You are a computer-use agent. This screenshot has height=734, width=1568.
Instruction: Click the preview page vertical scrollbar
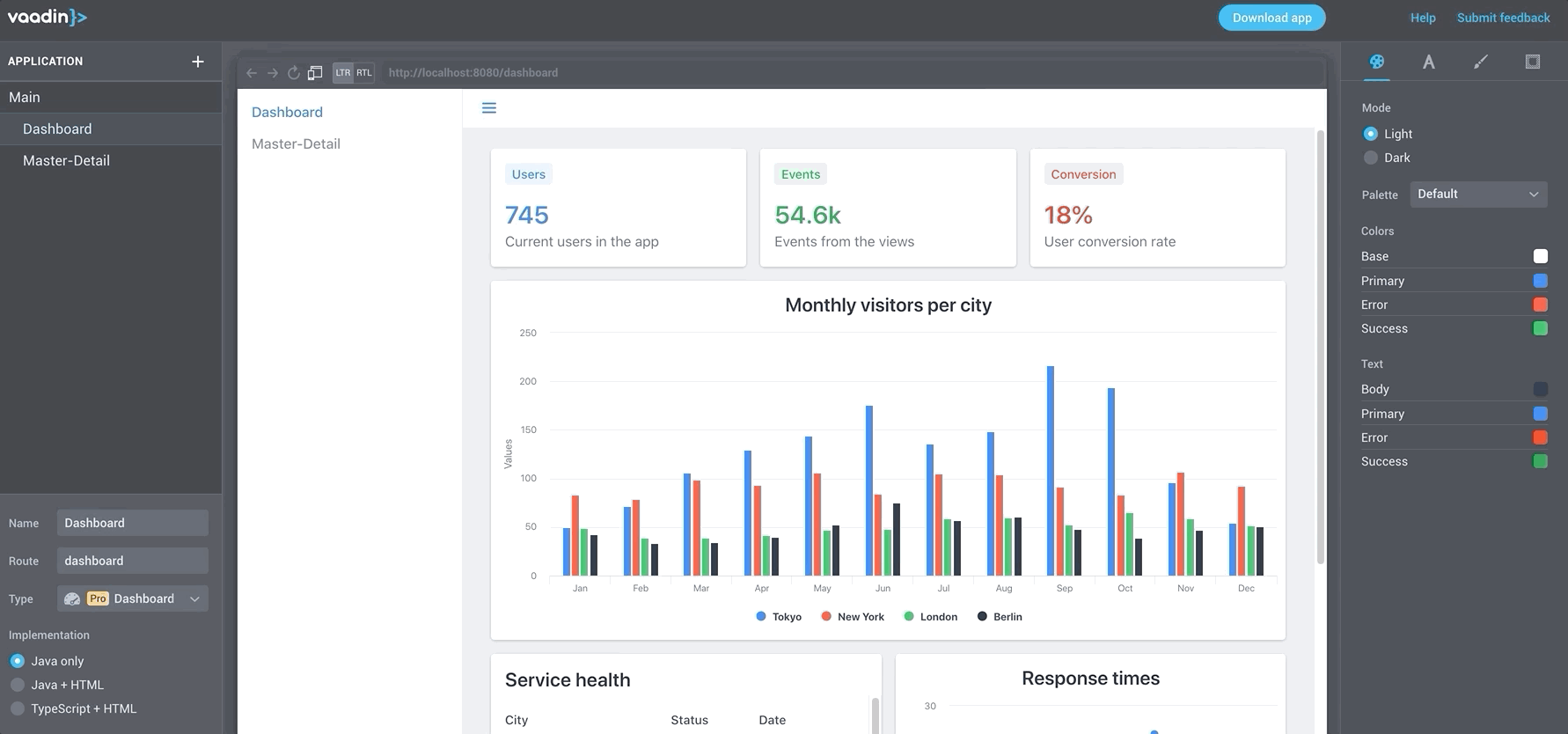click(1320, 347)
